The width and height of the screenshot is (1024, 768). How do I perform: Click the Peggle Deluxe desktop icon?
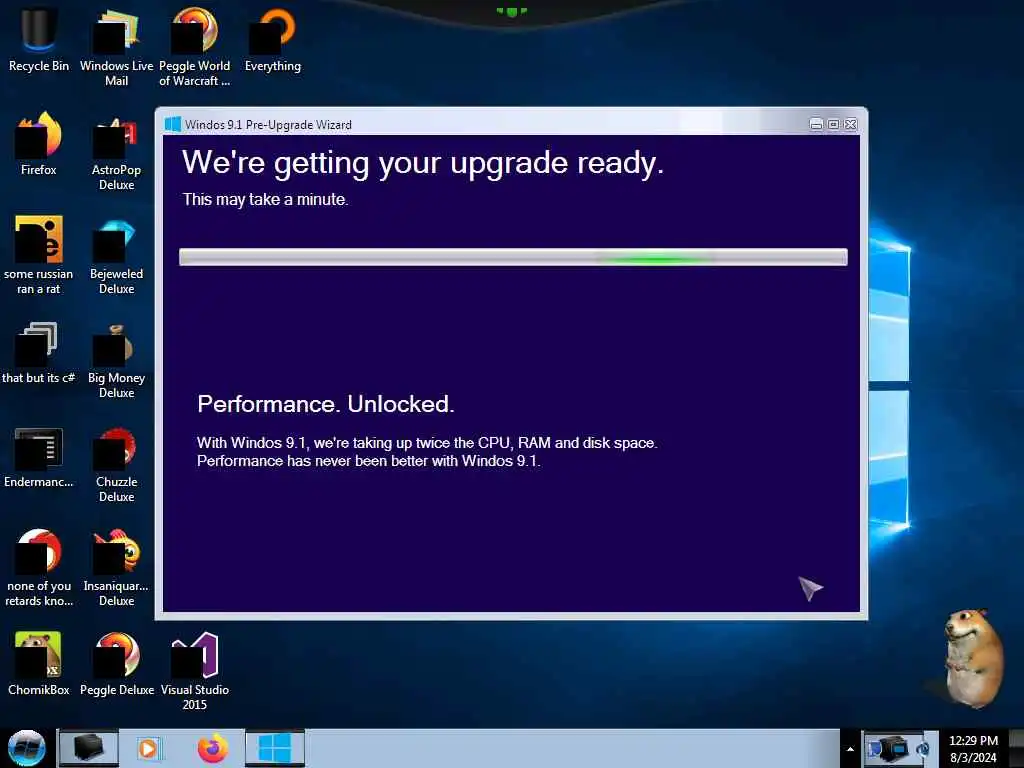click(x=117, y=664)
